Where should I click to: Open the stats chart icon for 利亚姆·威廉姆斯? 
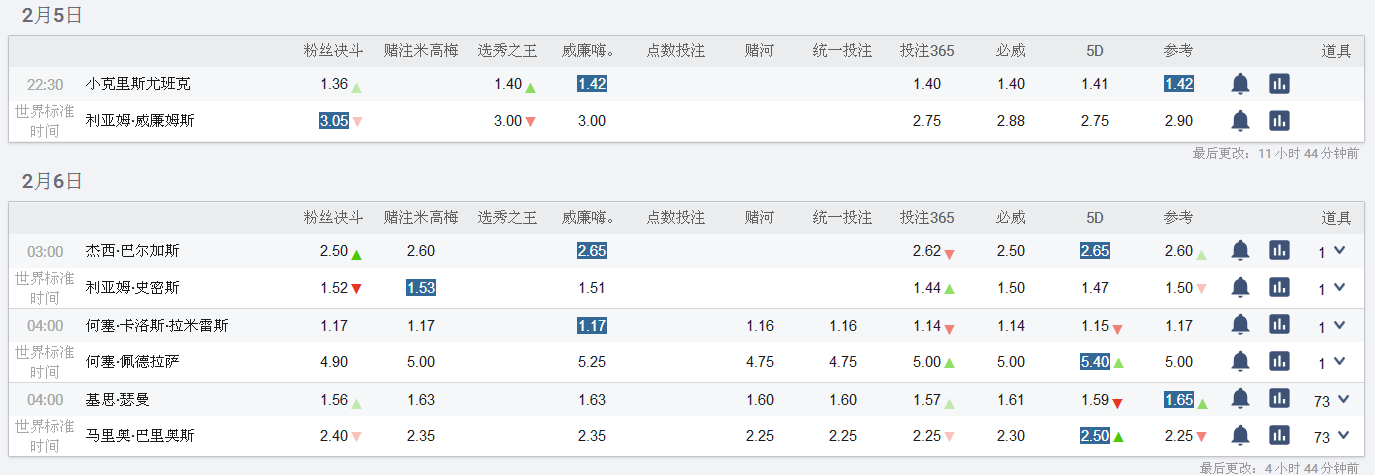coord(1279,121)
